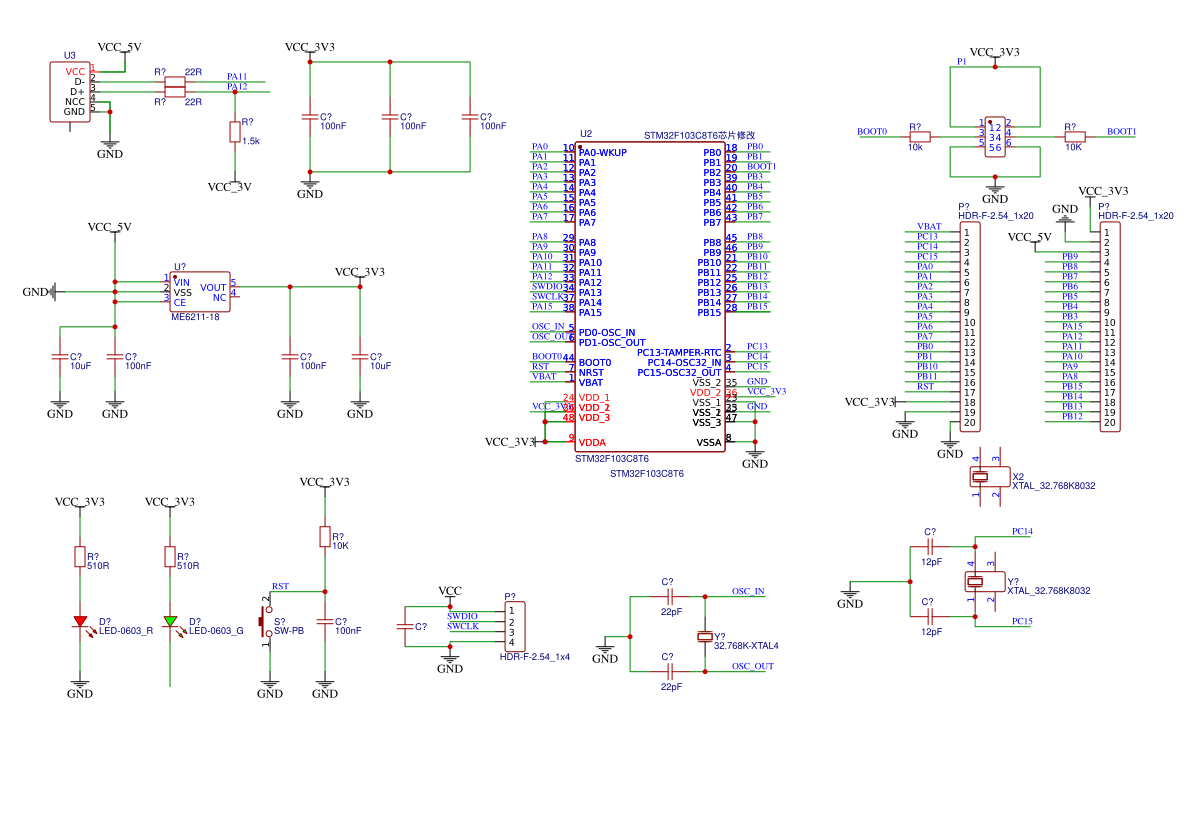Select the ME6211-18 regulator body
Image resolution: width=1184 pixels, height=827 pixels.
point(200,292)
